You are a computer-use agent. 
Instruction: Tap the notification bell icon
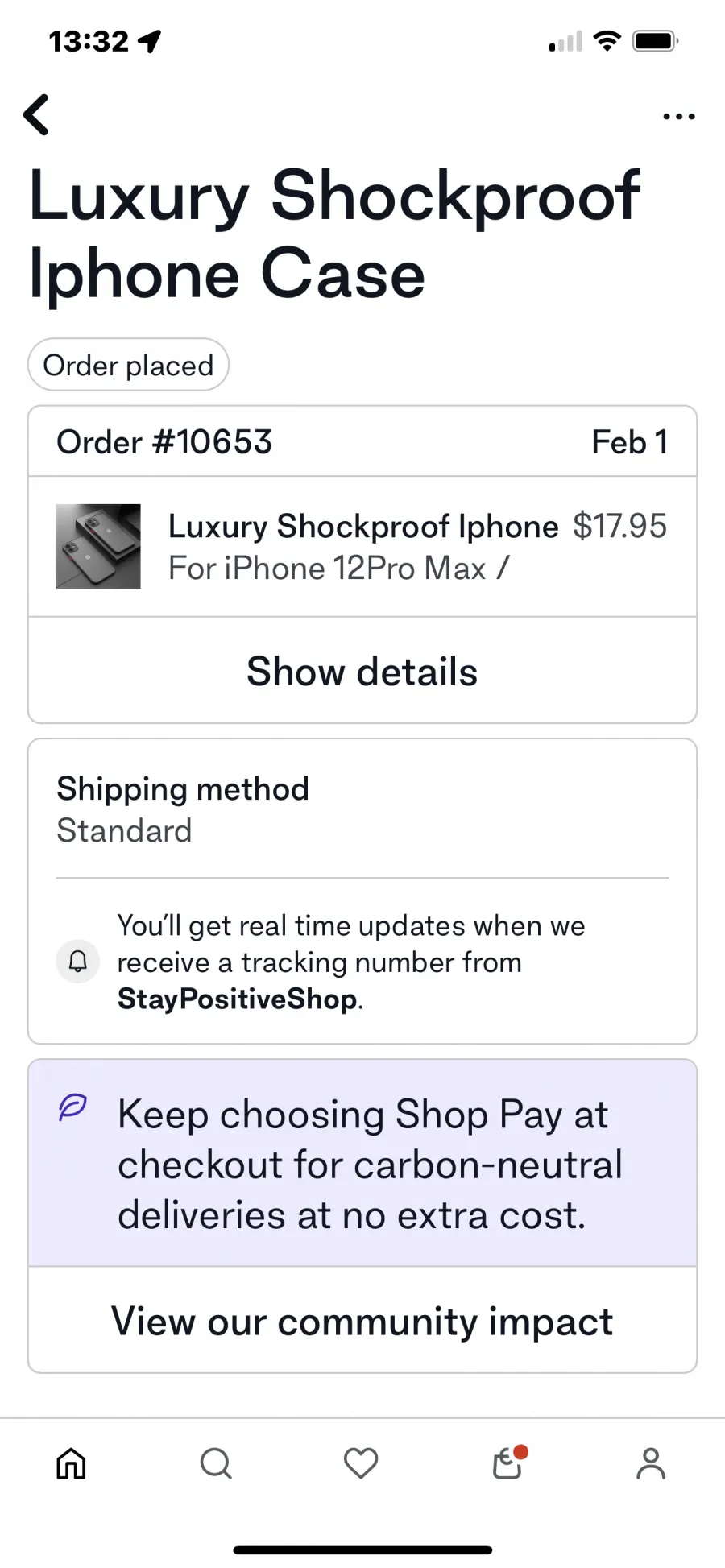(x=78, y=961)
